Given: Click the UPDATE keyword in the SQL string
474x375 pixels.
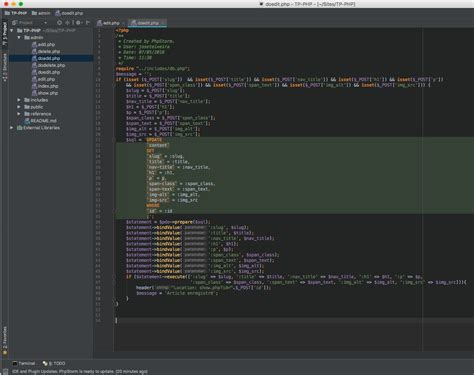Looking at the screenshot, I should (154, 140).
